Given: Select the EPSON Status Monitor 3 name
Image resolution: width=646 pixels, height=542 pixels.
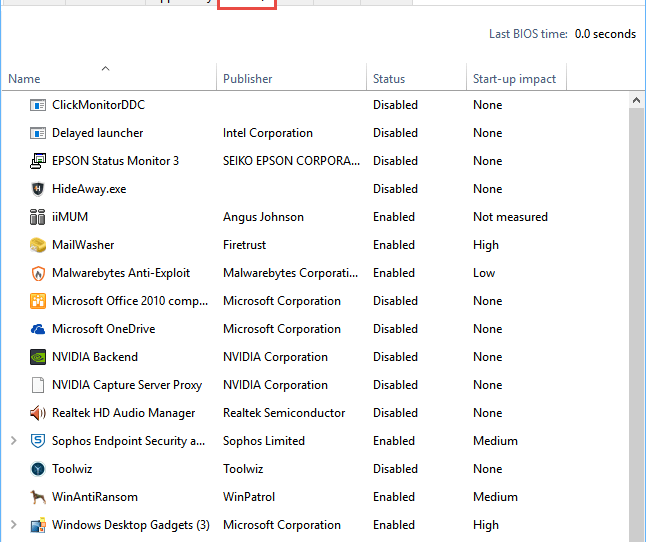Looking at the screenshot, I should [115, 161].
